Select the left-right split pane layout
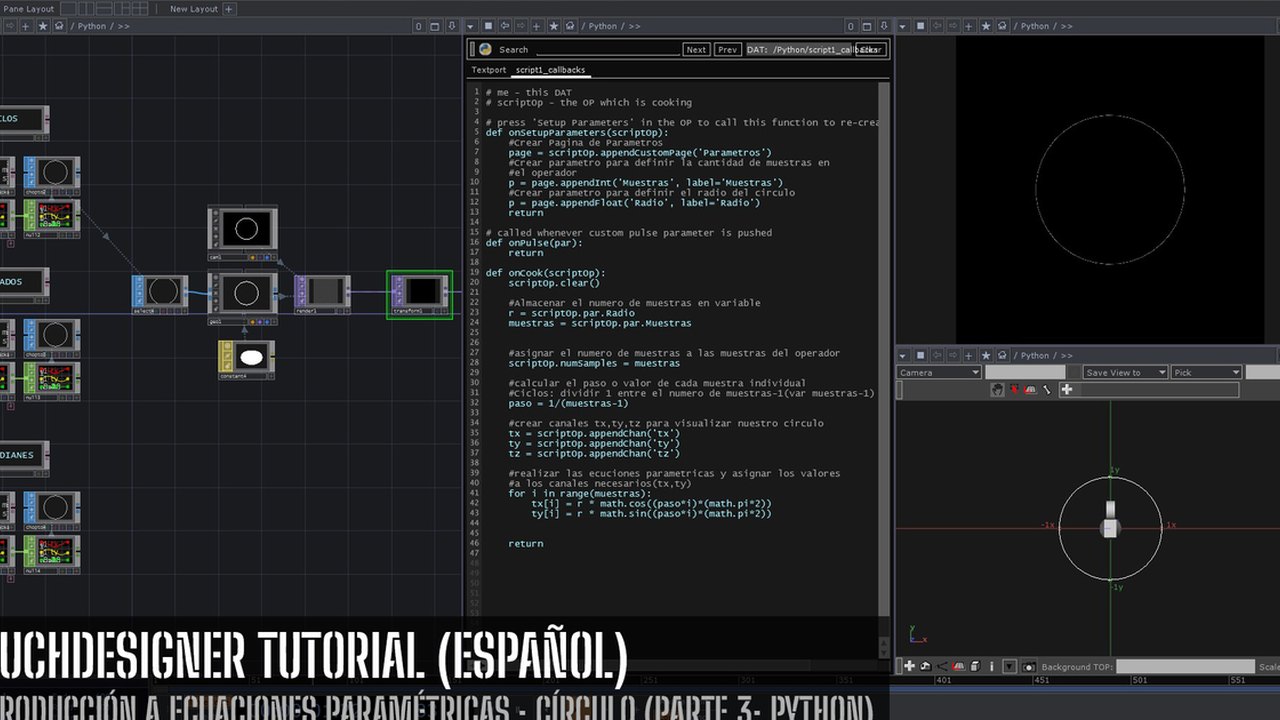 [x=86, y=9]
